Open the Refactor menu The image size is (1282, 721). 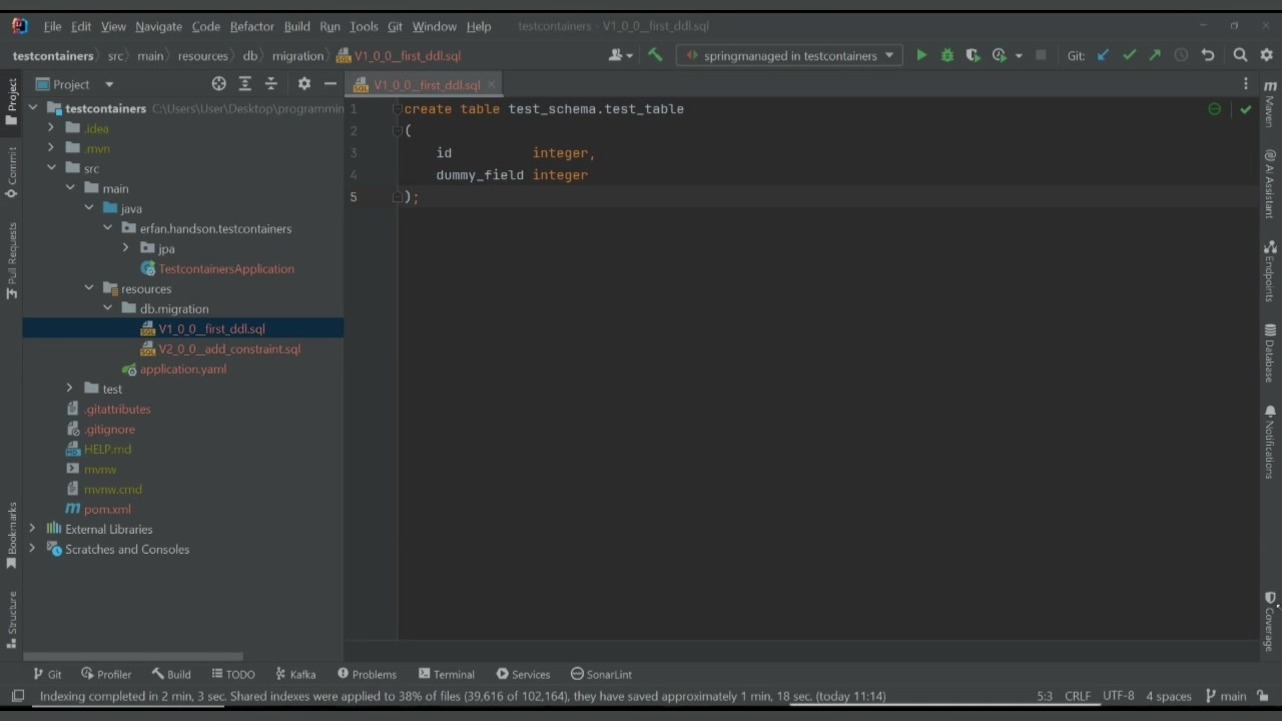click(251, 26)
